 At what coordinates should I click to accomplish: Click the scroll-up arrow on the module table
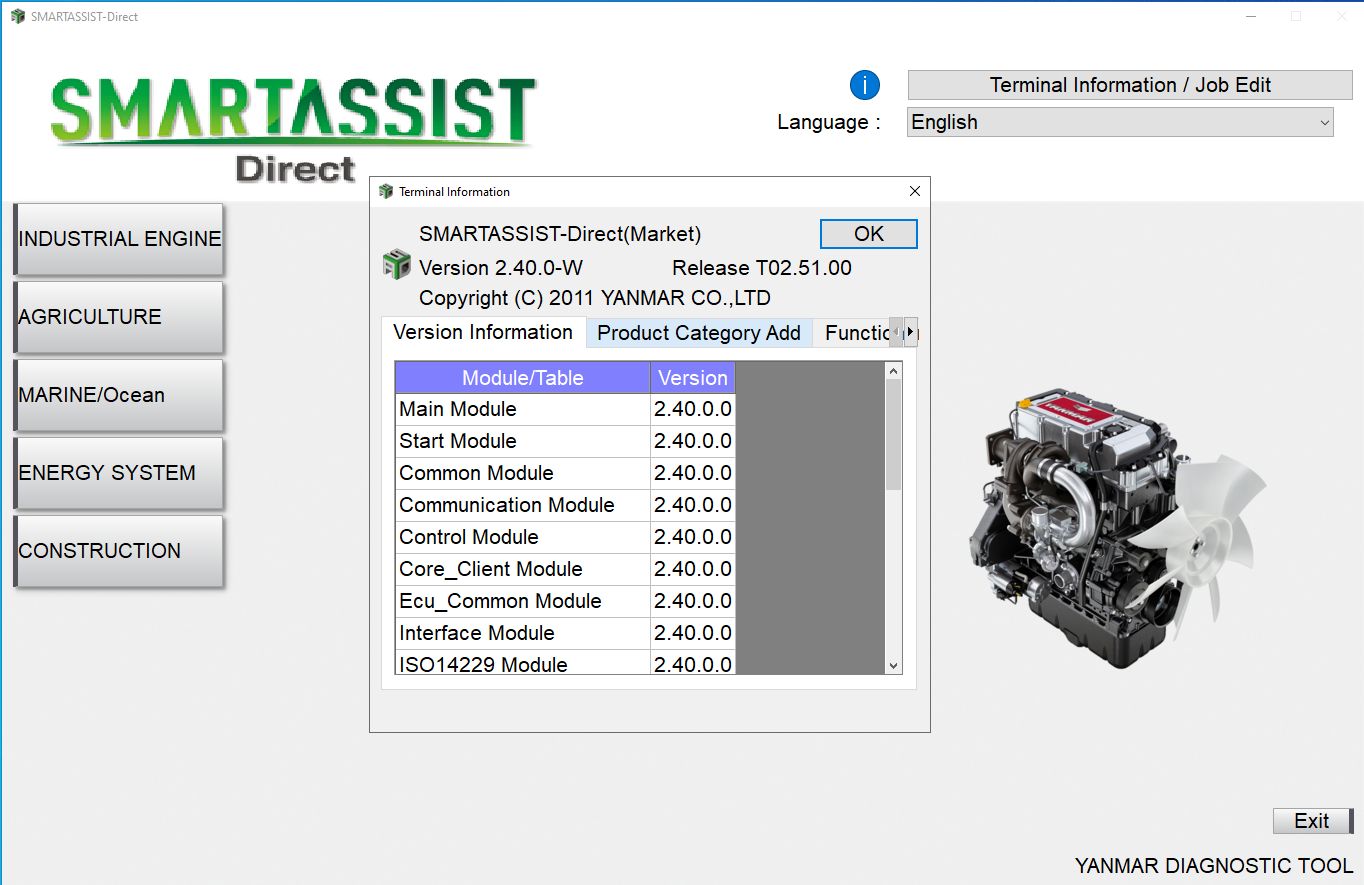tap(893, 371)
